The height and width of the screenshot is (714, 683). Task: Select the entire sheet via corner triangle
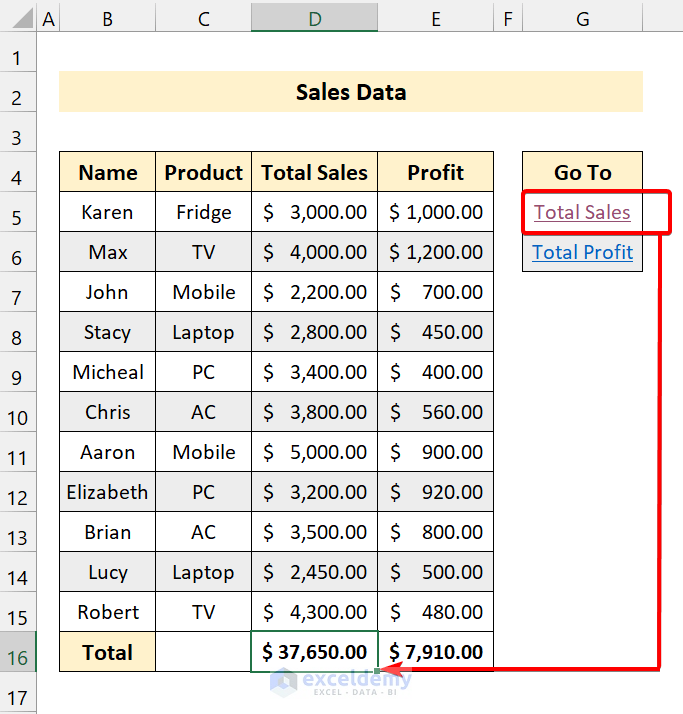point(19,17)
